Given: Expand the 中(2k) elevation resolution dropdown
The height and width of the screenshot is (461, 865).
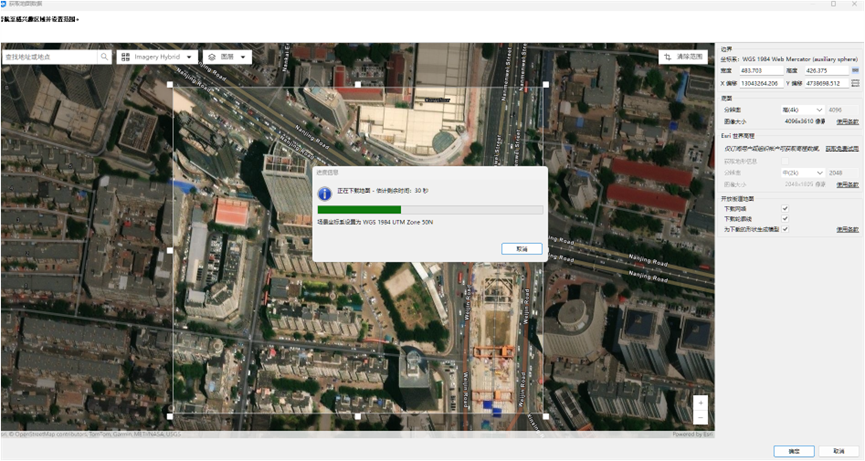Looking at the screenshot, I should (x=802, y=173).
